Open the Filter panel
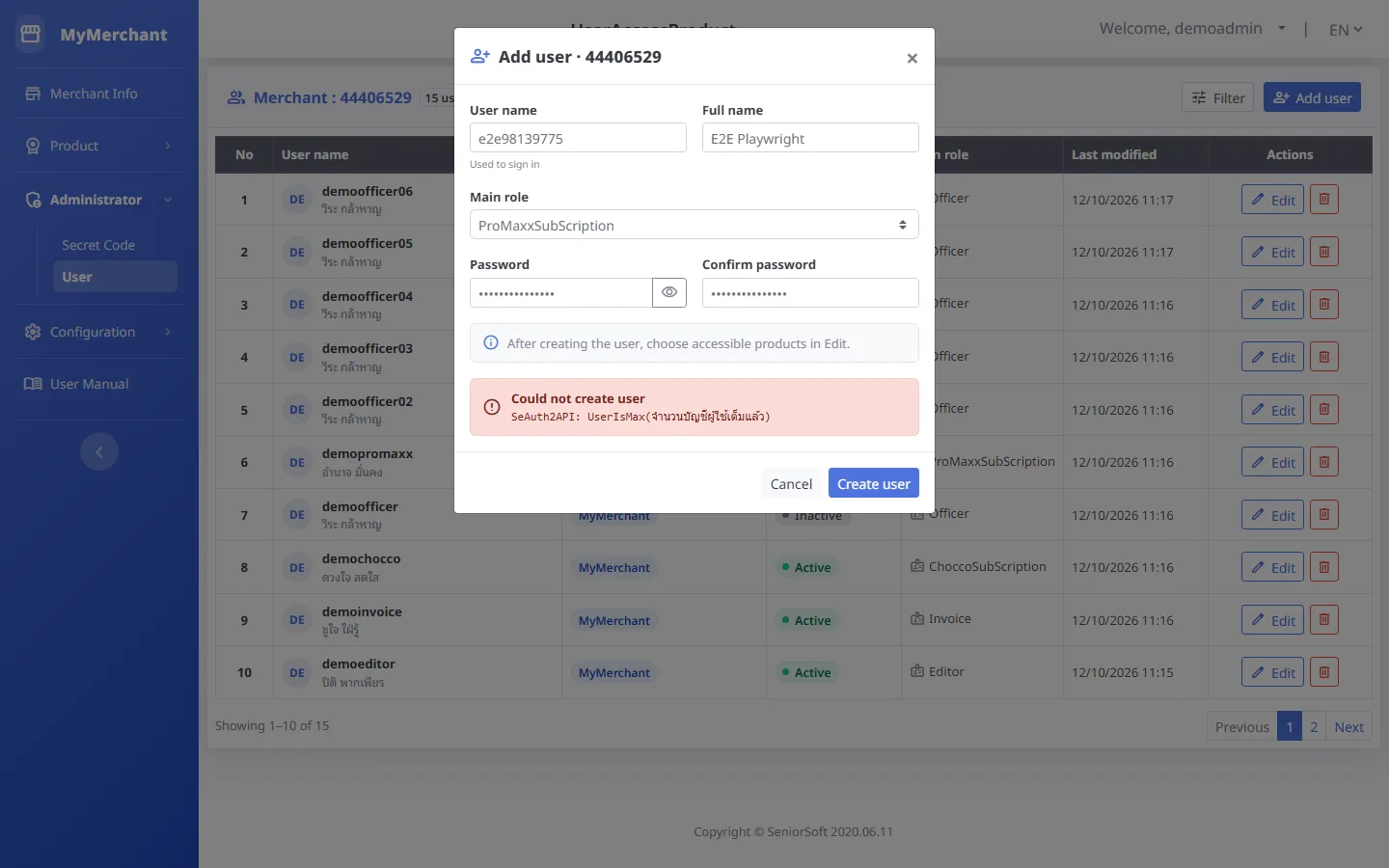Screen dimensions: 1389x868 [1217, 97]
